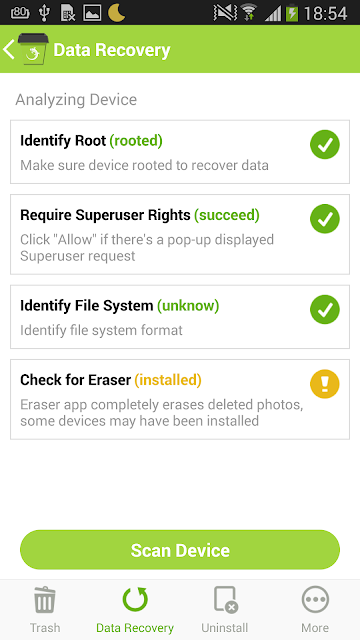Tap the trash can app logo
The height and width of the screenshot is (640, 360).
click(x=33, y=49)
